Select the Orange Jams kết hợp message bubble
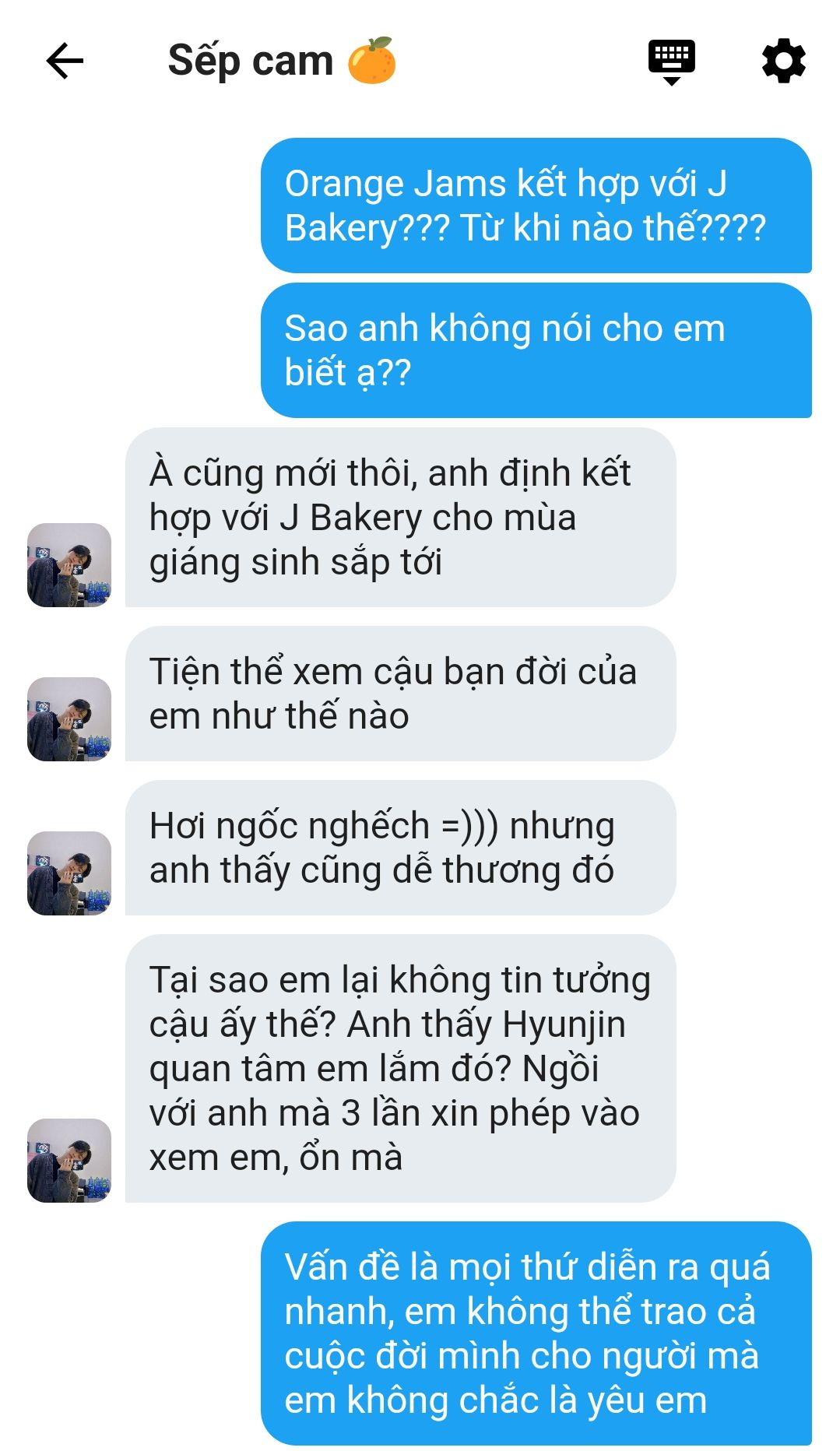Image resolution: width=840 pixels, height=1451 pixels. [x=536, y=206]
